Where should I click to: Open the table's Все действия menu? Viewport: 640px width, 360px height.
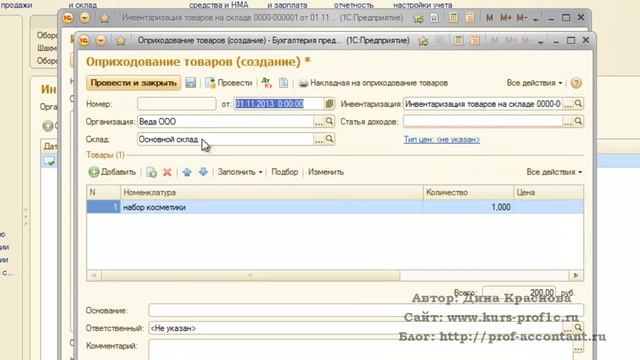click(x=554, y=172)
